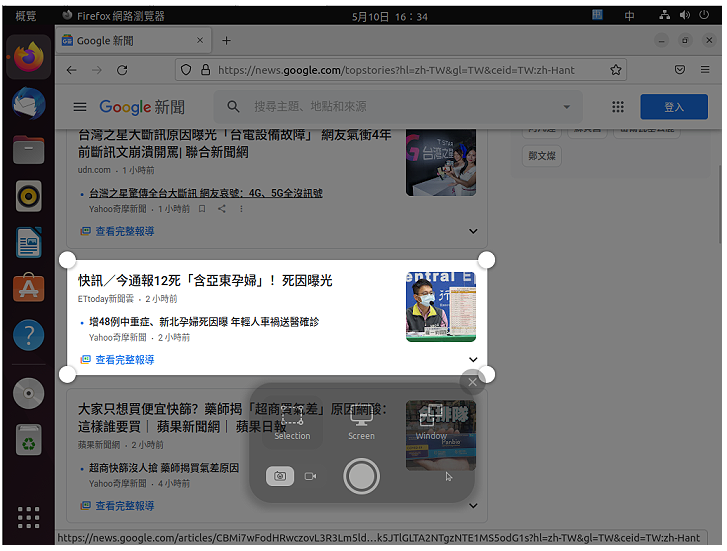
Task: Open more options for Yahoo 台灣之星 article
Action: point(241,209)
